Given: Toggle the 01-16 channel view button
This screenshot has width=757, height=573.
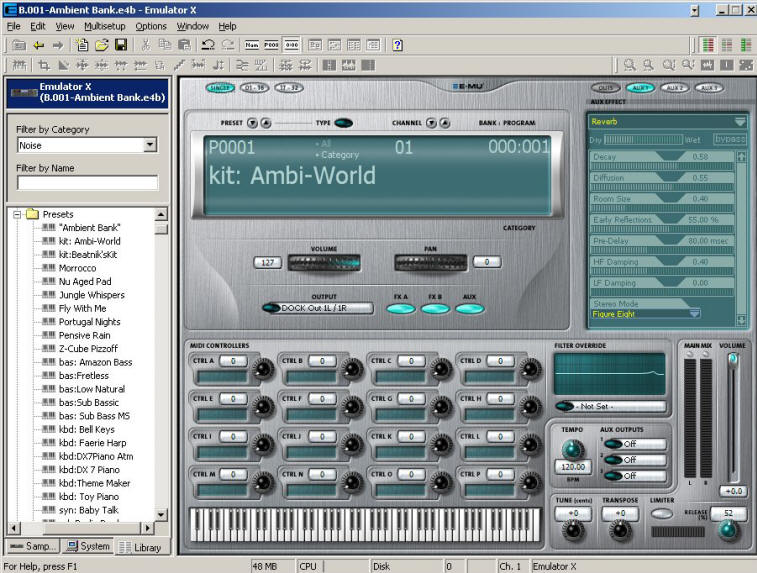Looking at the screenshot, I should (254, 88).
